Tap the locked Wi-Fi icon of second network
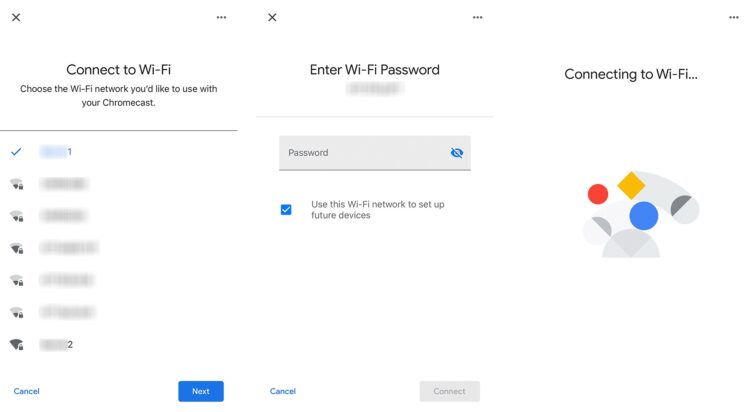750x412 pixels. pyautogui.click(x=17, y=184)
